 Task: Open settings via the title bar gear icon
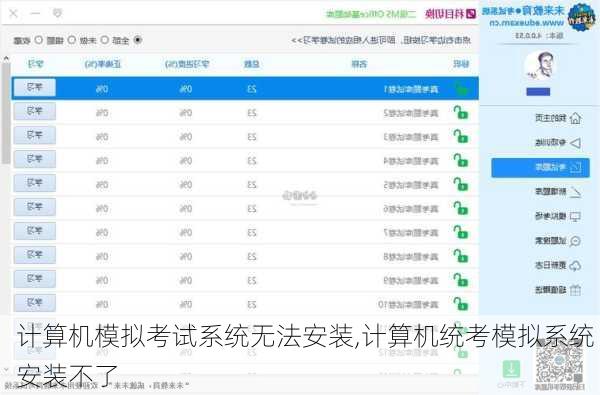tap(57, 14)
